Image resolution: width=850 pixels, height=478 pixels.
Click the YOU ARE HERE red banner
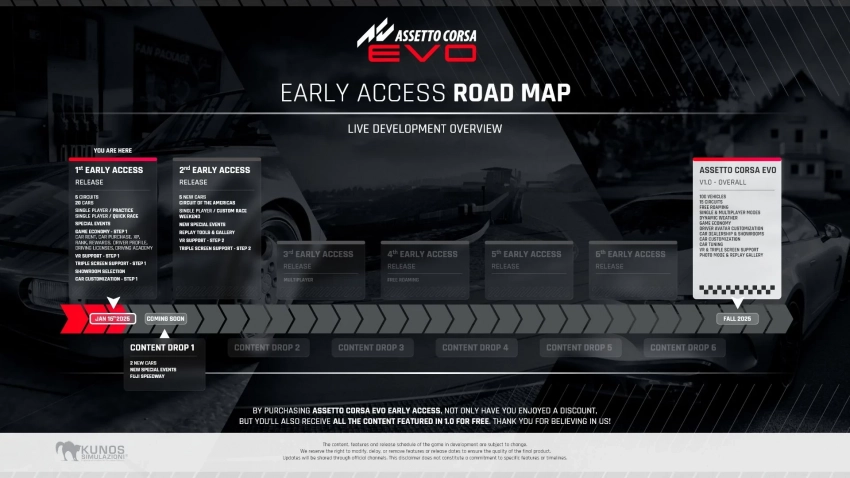tap(113, 152)
